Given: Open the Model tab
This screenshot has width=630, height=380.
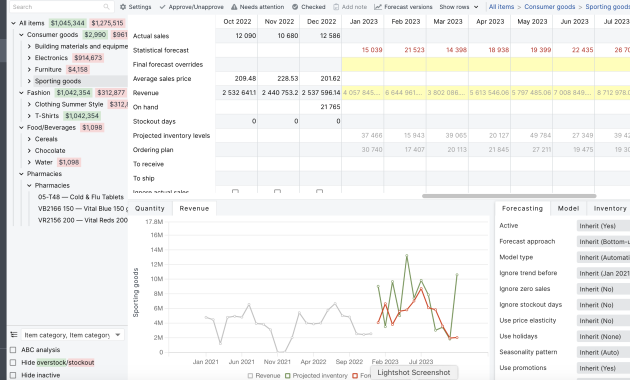Looking at the screenshot, I should [568, 208].
